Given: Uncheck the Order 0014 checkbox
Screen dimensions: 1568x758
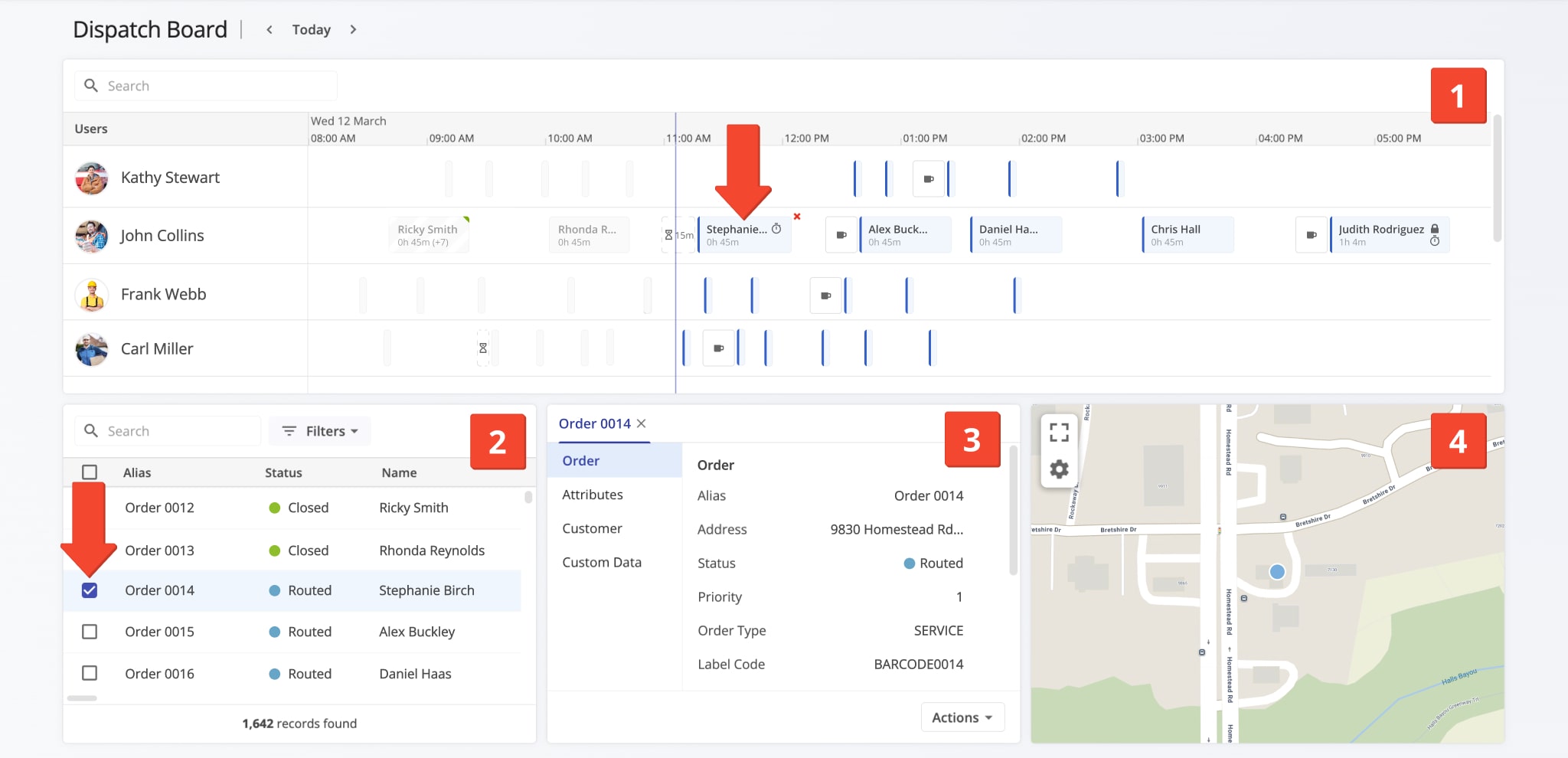Looking at the screenshot, I should tap(90, 590).
